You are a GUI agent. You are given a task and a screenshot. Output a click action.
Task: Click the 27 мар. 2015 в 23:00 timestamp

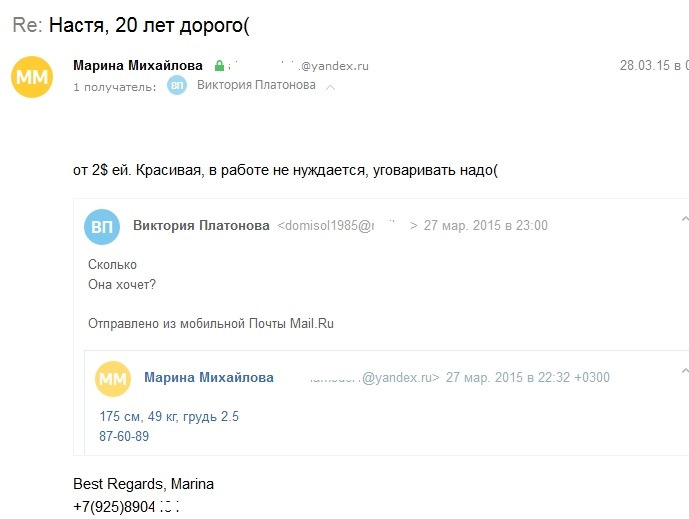pyautogui.click(x=486, y=225)
